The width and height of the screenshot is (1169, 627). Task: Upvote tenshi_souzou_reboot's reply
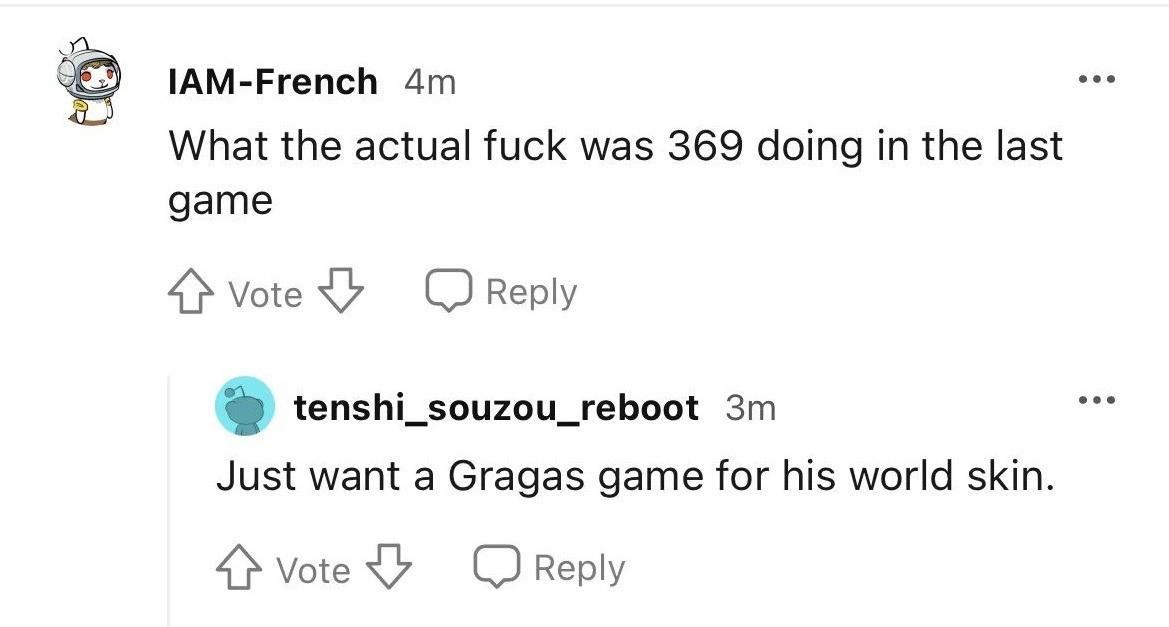point(239,567)
